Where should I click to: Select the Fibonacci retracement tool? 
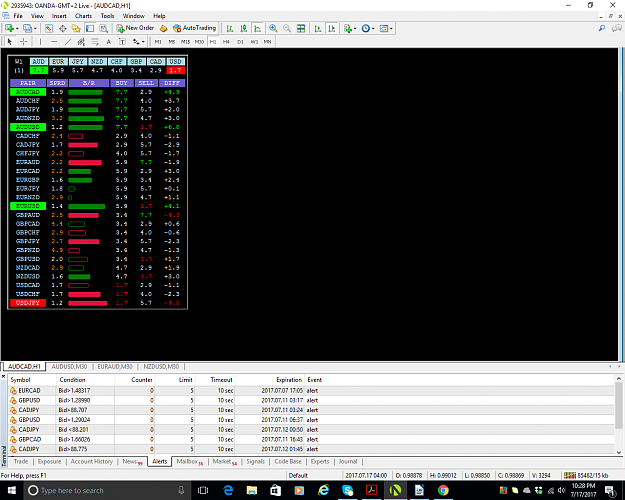click(x=95, y=41)
